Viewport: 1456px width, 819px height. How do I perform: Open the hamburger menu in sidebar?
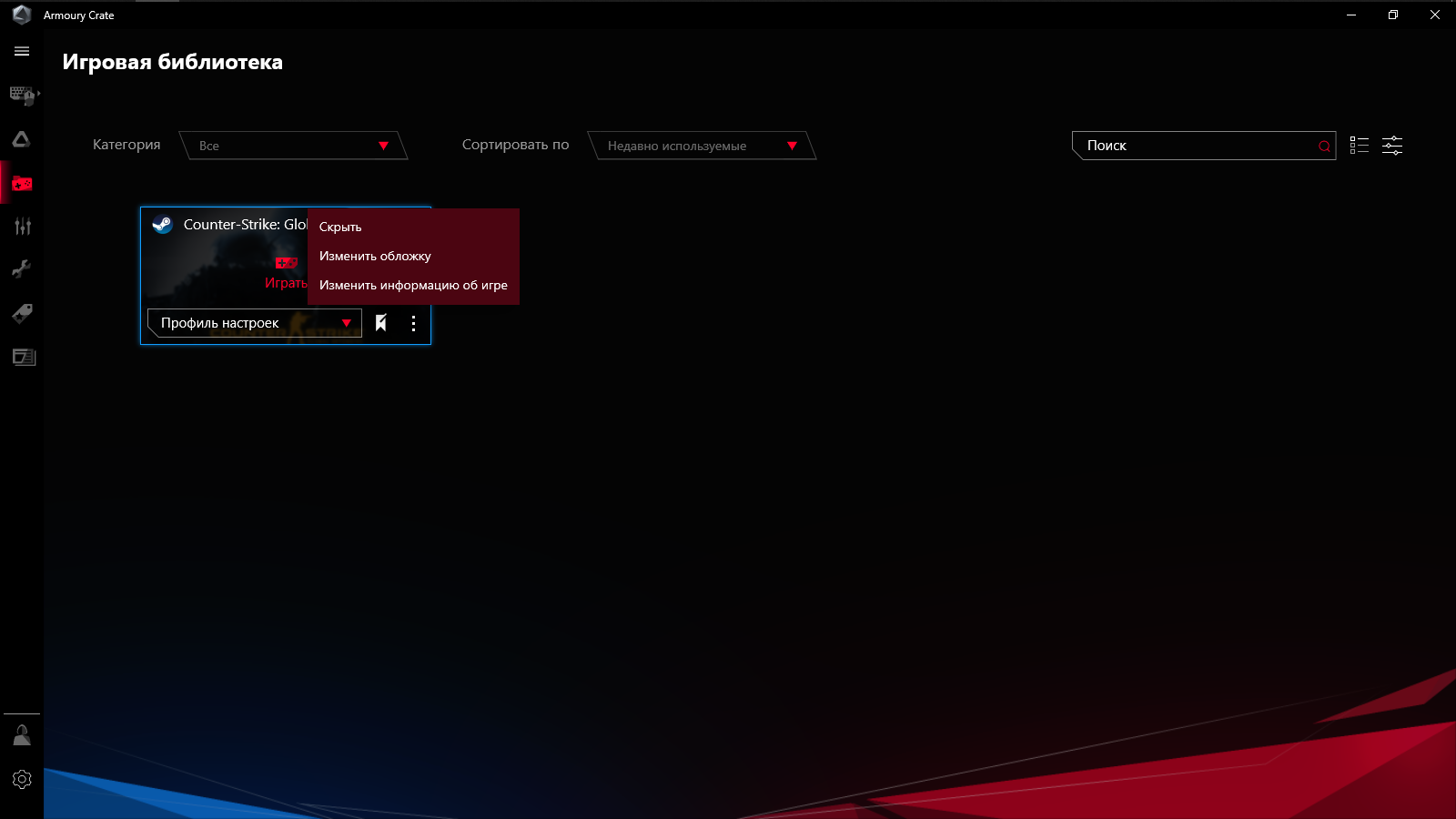[x=22, y=52]
